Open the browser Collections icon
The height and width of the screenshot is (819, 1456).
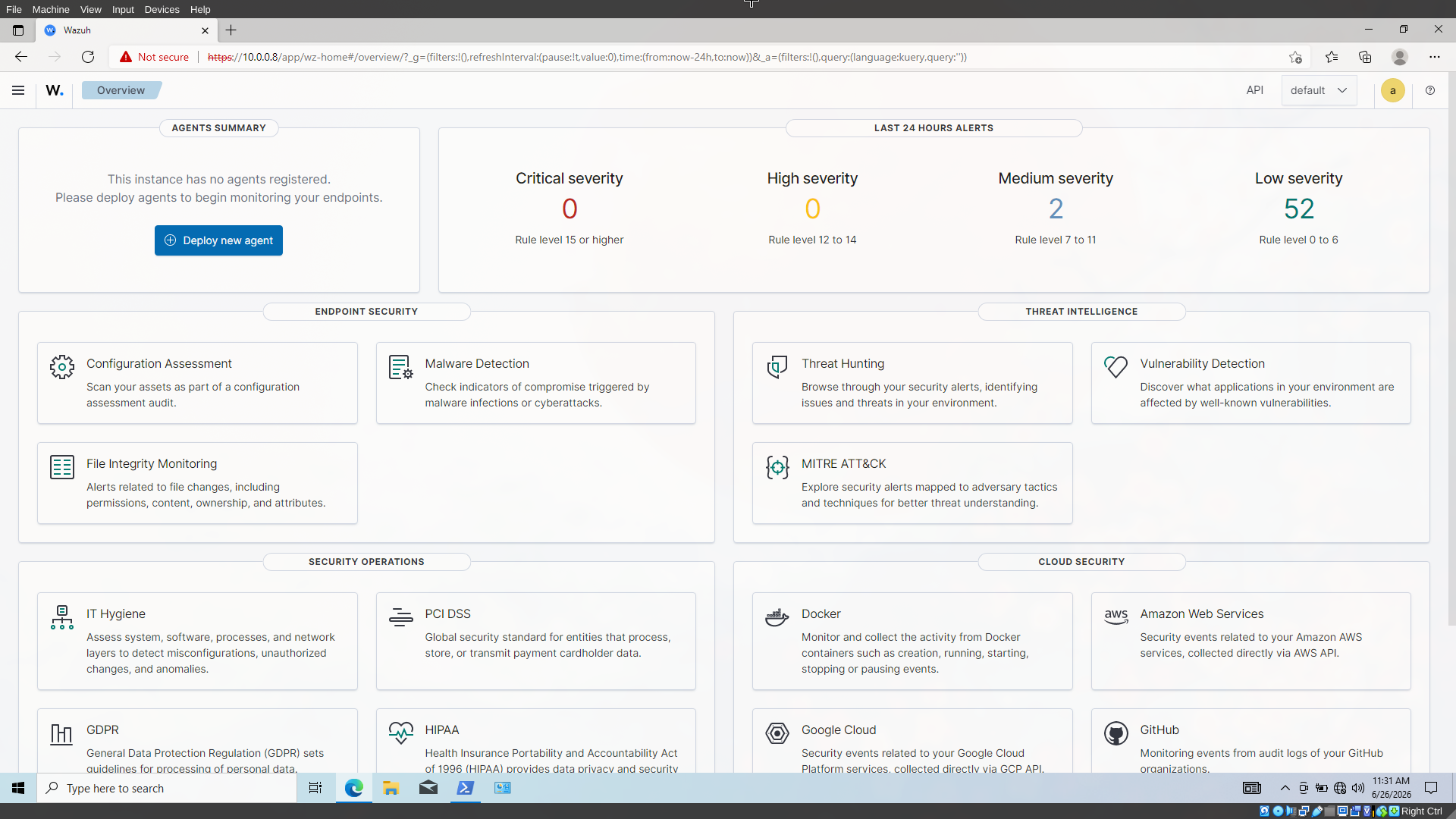tap(1365, 57)
